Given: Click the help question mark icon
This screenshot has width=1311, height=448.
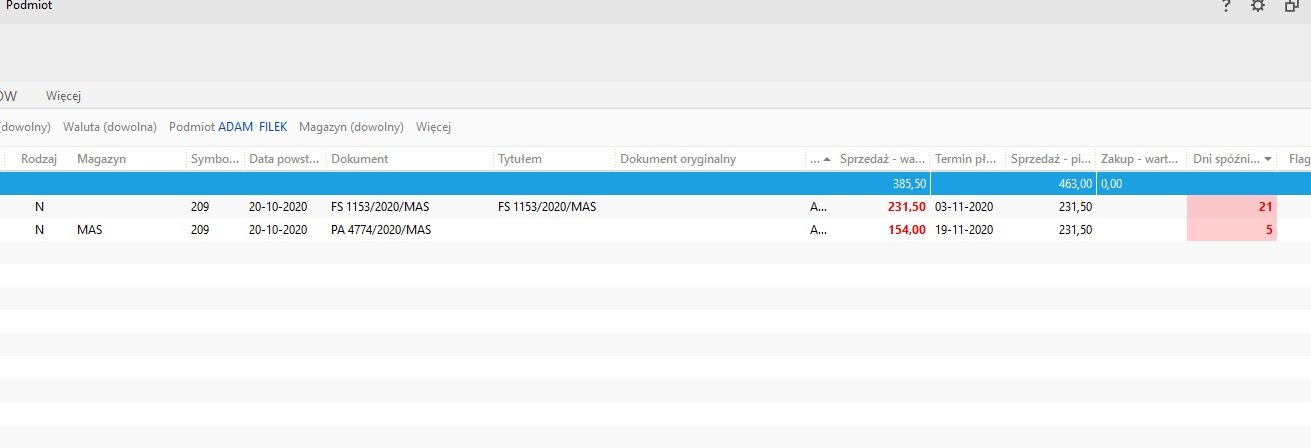Looking at the screenshot, I should 1226,7.
